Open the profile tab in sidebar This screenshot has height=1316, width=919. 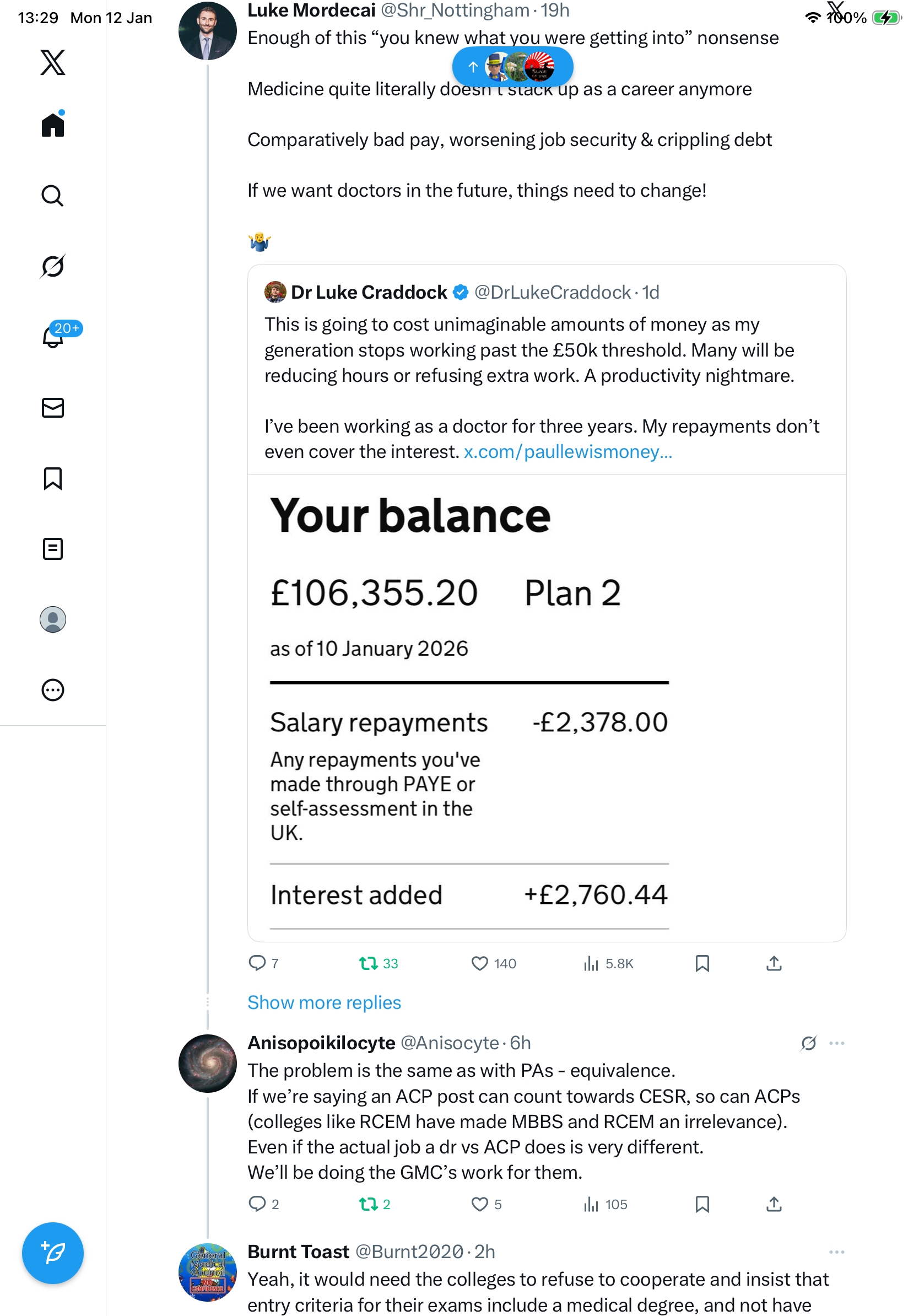tap(53, 619)
